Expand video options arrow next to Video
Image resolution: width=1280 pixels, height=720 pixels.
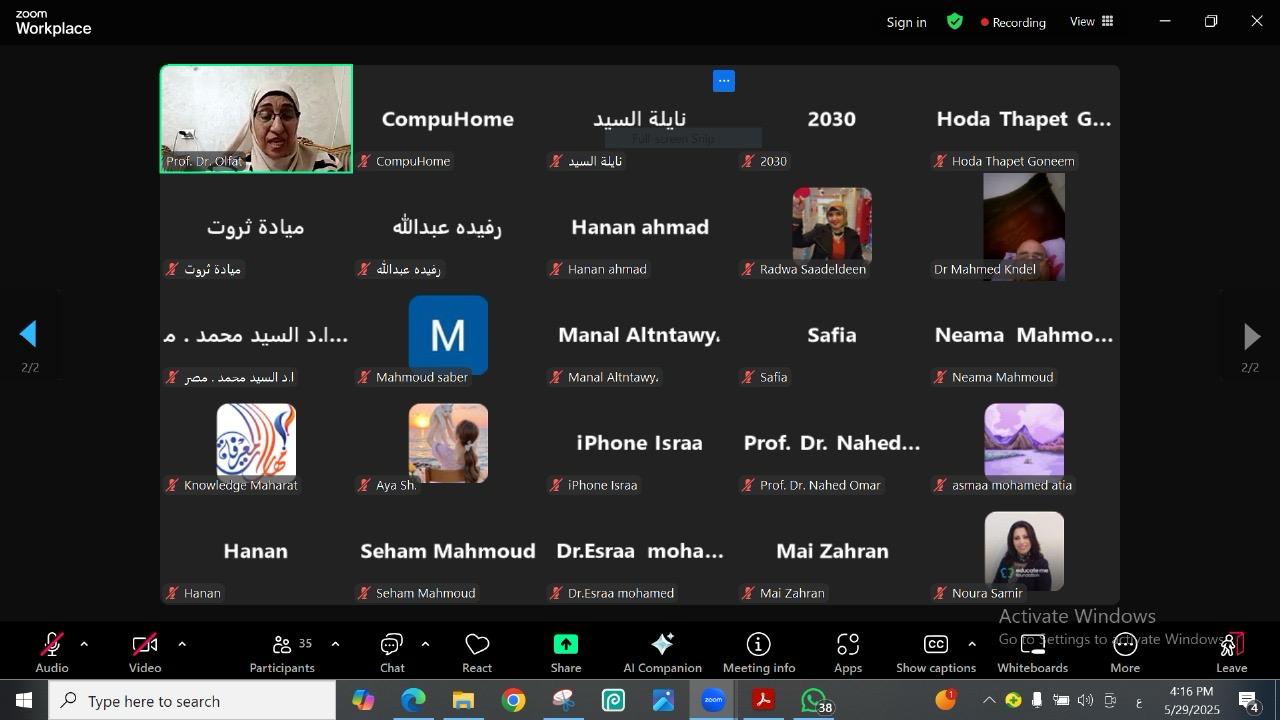click(x=182, y=644)
